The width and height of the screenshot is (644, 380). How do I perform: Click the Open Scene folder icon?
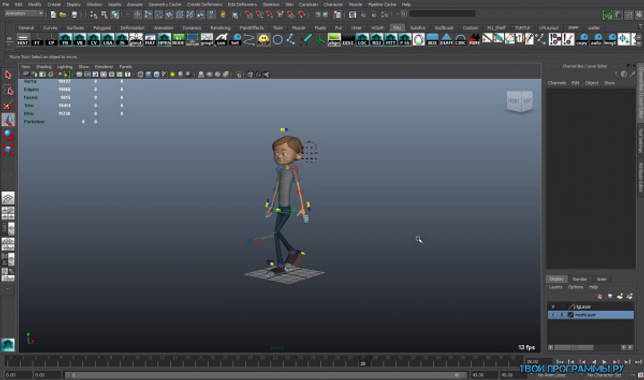(x=63, y=15)
